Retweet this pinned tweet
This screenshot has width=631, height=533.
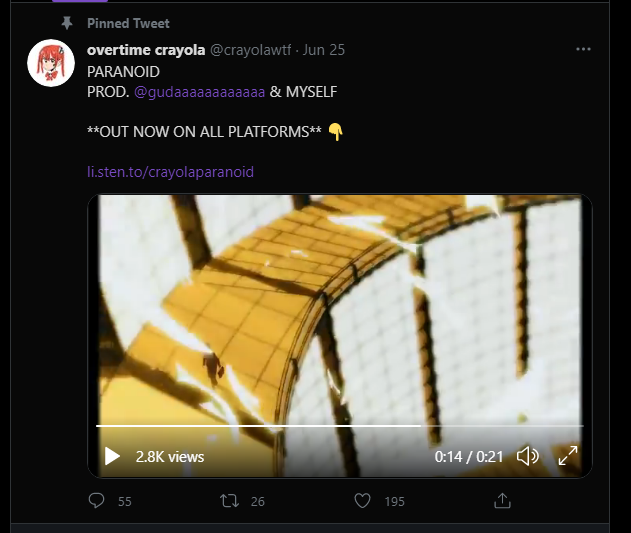click(229, 500)
